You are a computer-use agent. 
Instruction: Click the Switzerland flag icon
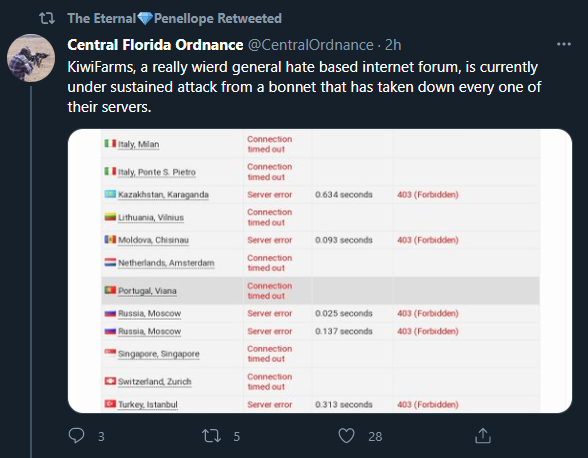pos(110,381)
